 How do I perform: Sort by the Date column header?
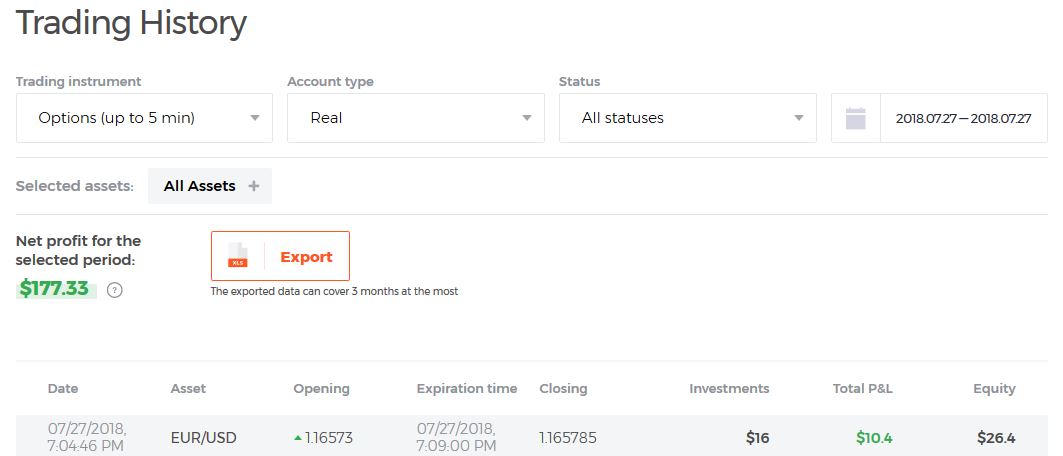63,389
